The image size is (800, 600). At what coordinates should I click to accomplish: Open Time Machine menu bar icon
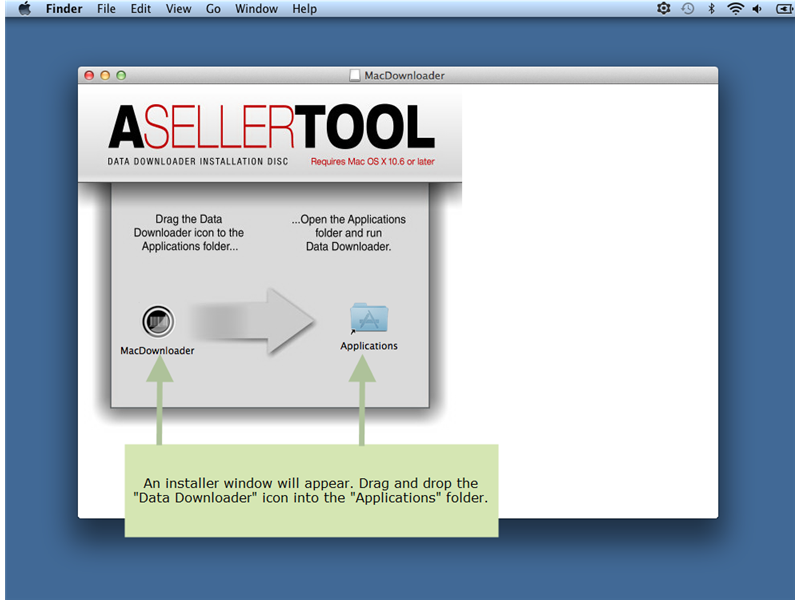[688, 8]
